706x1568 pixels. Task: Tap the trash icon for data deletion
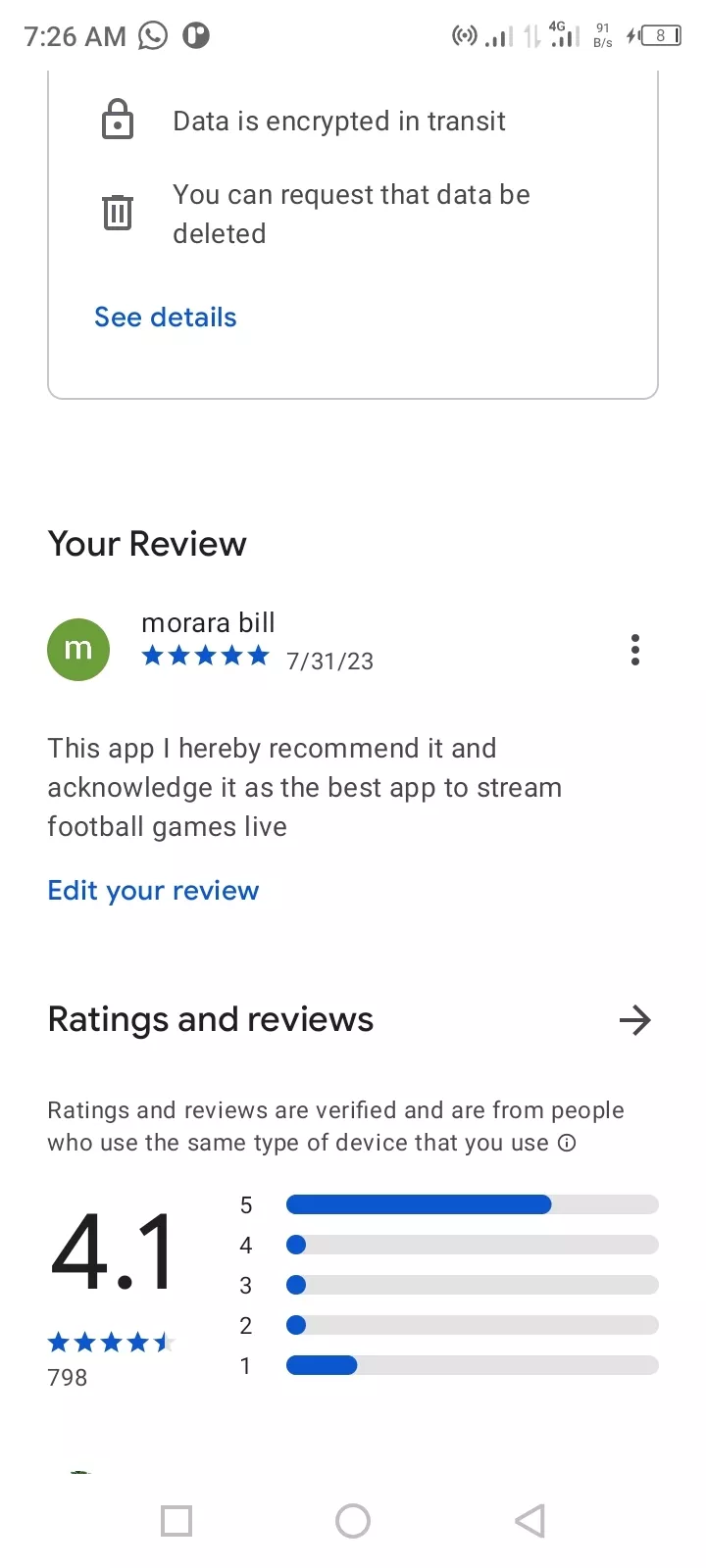118,212
